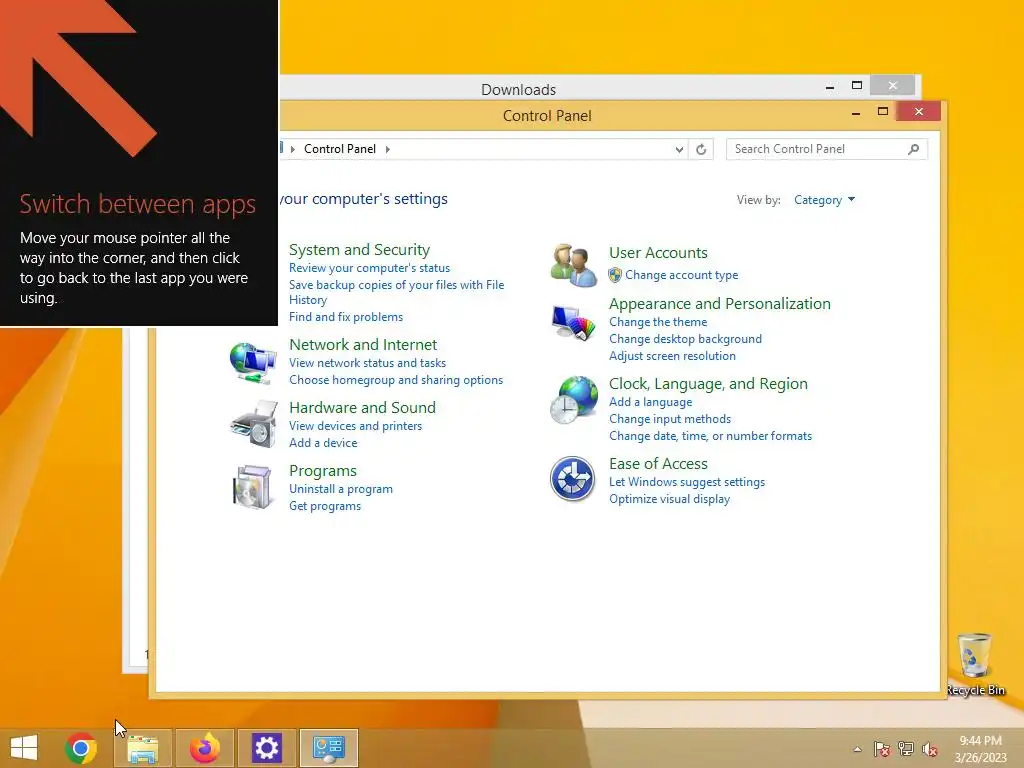Click Let Windows suggest settings
1024x768 pixels.
pyautogui.click(x=687, y=482)
